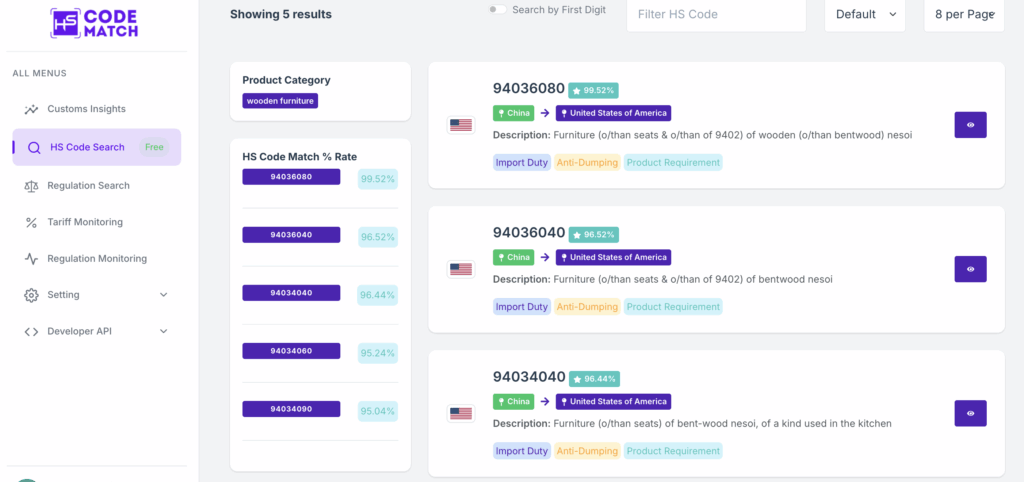This screenshot has height=482, width=1024.
Task: Open the 8 per Page dropdown
Action: click(964, 15)
